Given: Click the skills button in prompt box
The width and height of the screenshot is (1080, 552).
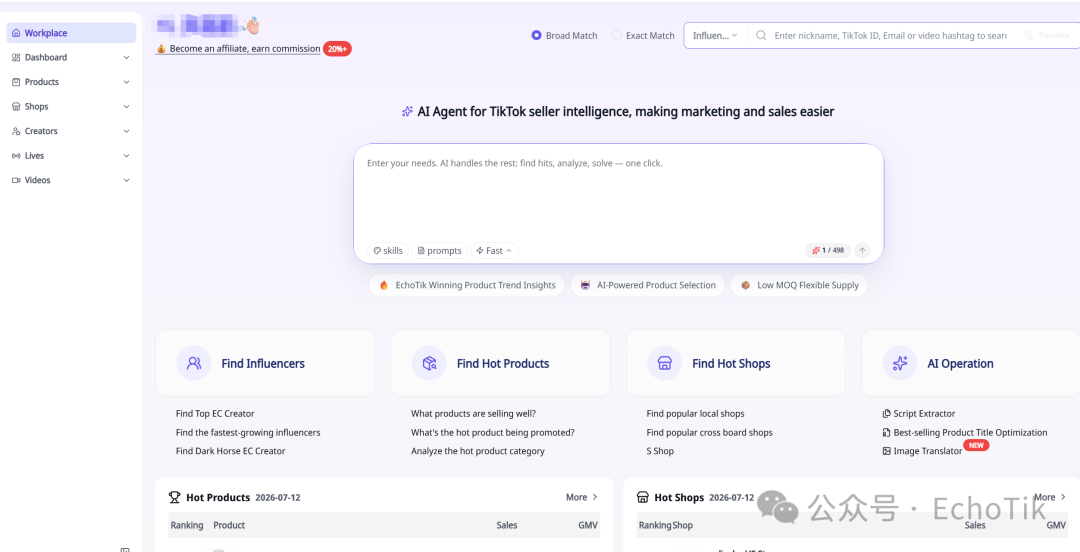Looking at the screenshot, I should 388,251.
